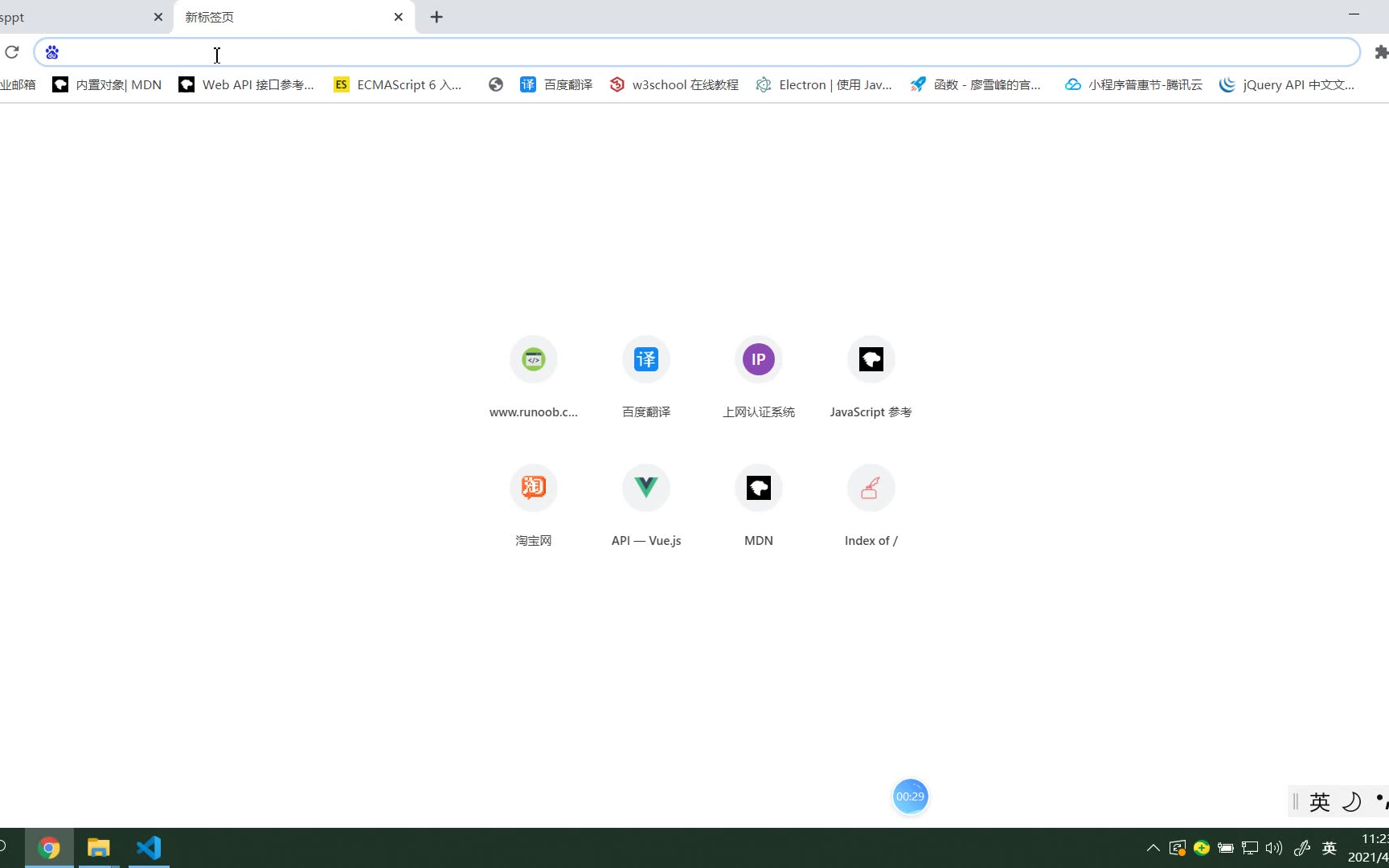The image size is (1389, 868).
Task: Open 百度翻译 shortcut tile
Action: (646, 377)
